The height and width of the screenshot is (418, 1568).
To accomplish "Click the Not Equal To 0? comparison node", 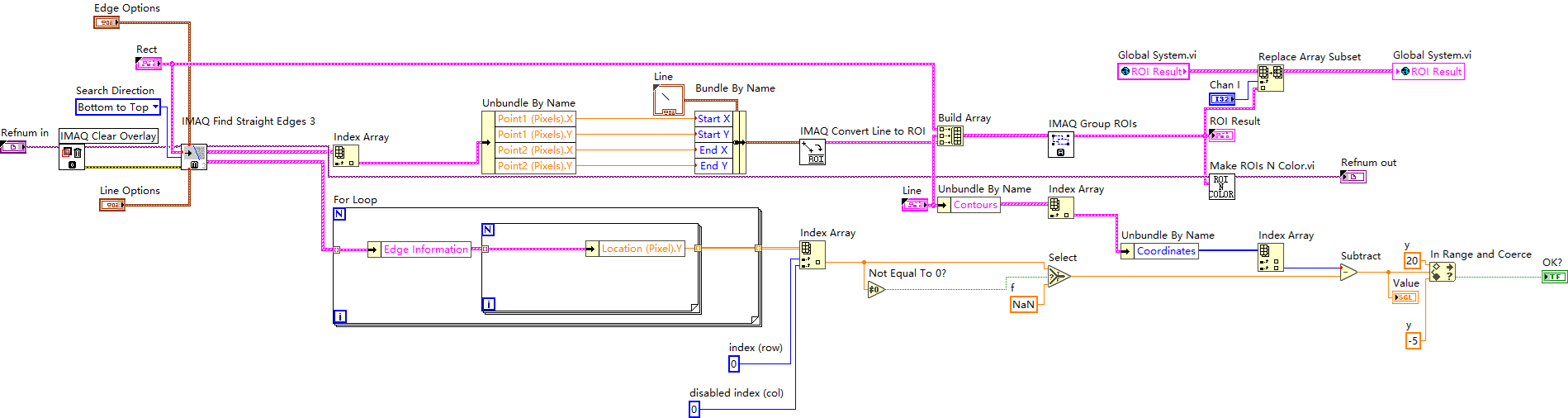I will click(876, 289).
